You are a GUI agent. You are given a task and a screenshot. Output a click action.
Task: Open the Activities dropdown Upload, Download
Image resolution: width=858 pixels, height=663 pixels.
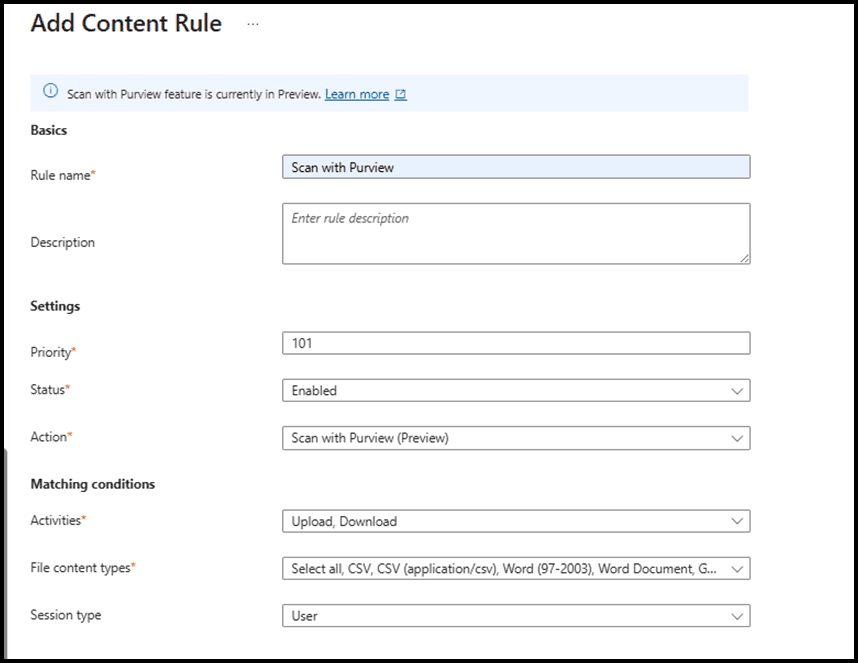point(516,521)
